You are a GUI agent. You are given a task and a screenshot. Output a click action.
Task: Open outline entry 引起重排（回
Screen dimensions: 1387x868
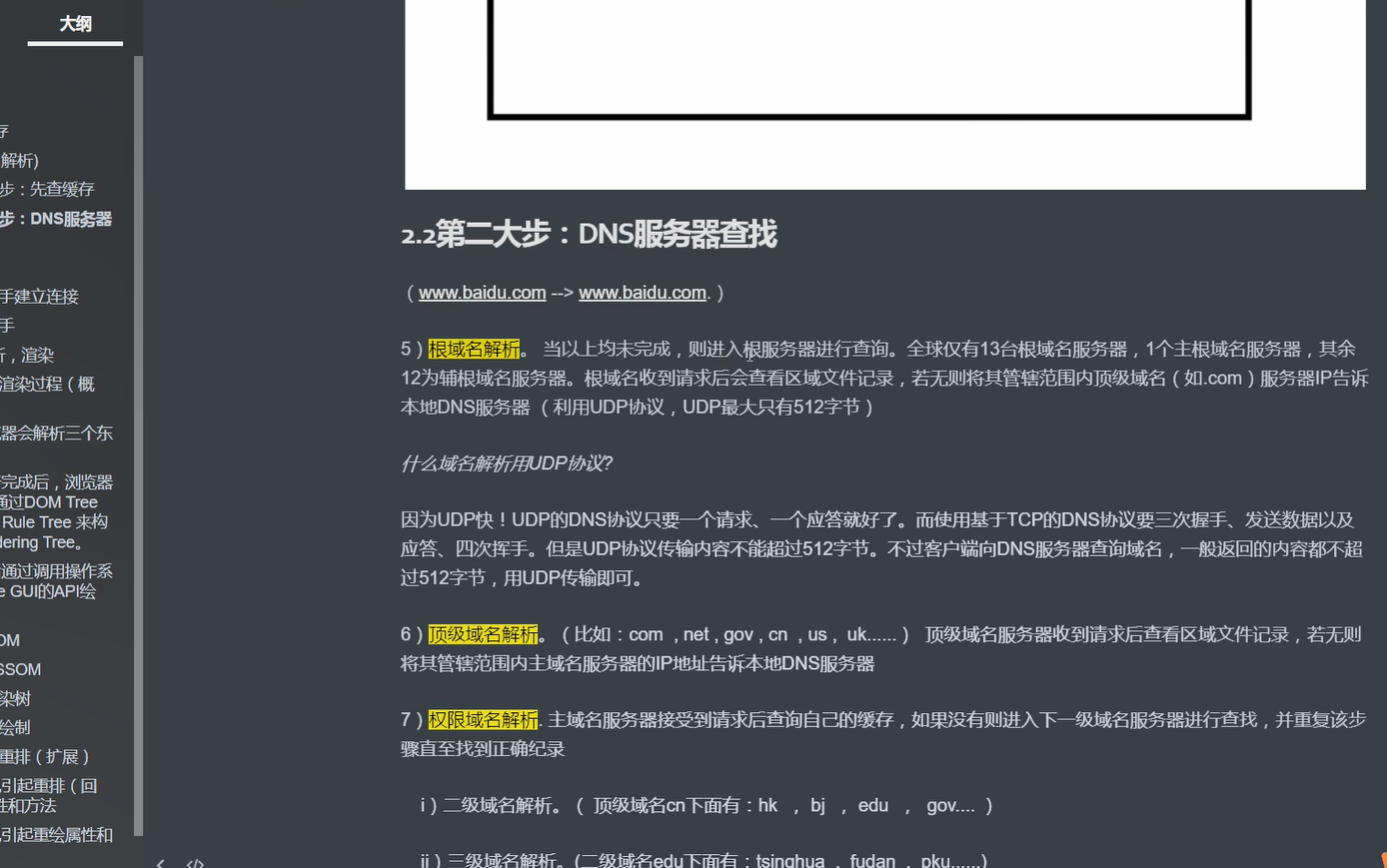tap(49, 795)
